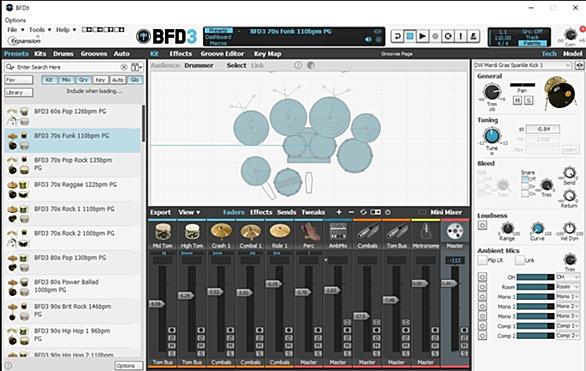The height and width of the screenshot is (371, 586).
Task: Select the Master channel icon in the mixer
Action: point(455,232)
